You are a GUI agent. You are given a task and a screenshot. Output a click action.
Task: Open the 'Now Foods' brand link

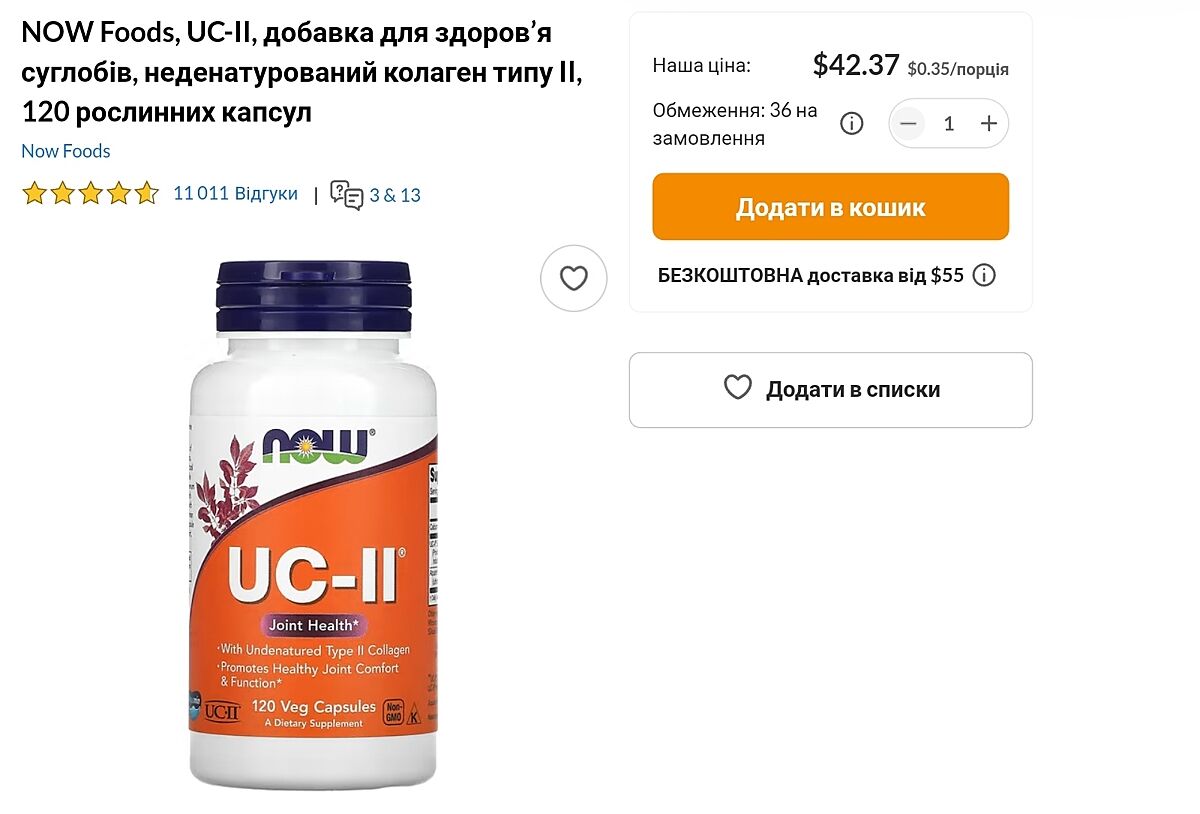pyautogui.click(x=66, y=151)
